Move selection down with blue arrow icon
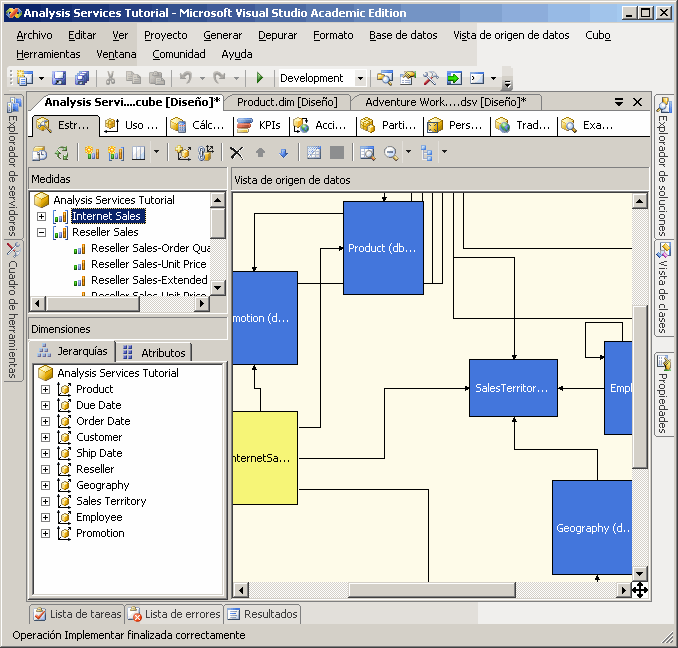678x648 pixels. [x=283, y=153]
